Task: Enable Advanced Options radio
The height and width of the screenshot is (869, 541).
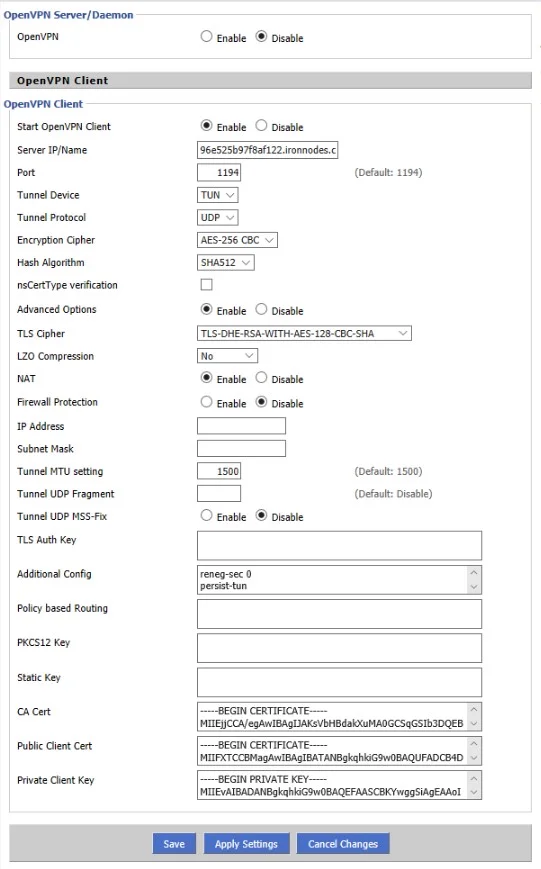Action: pyautogui.click(x=206, y=309)
